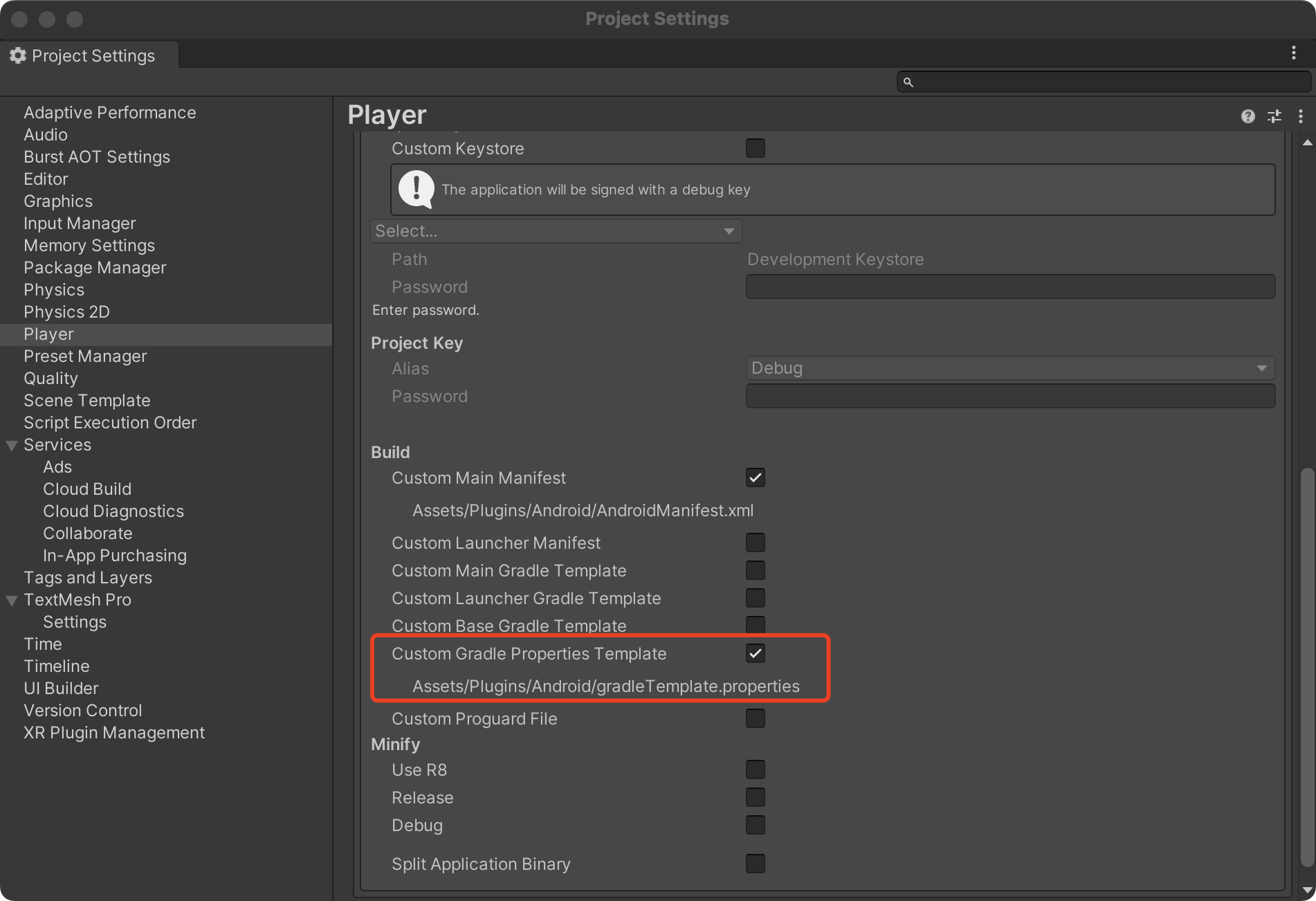Open Input Manager settings
The width and height of the screenshot is (1316, 901).
[80, 223]
